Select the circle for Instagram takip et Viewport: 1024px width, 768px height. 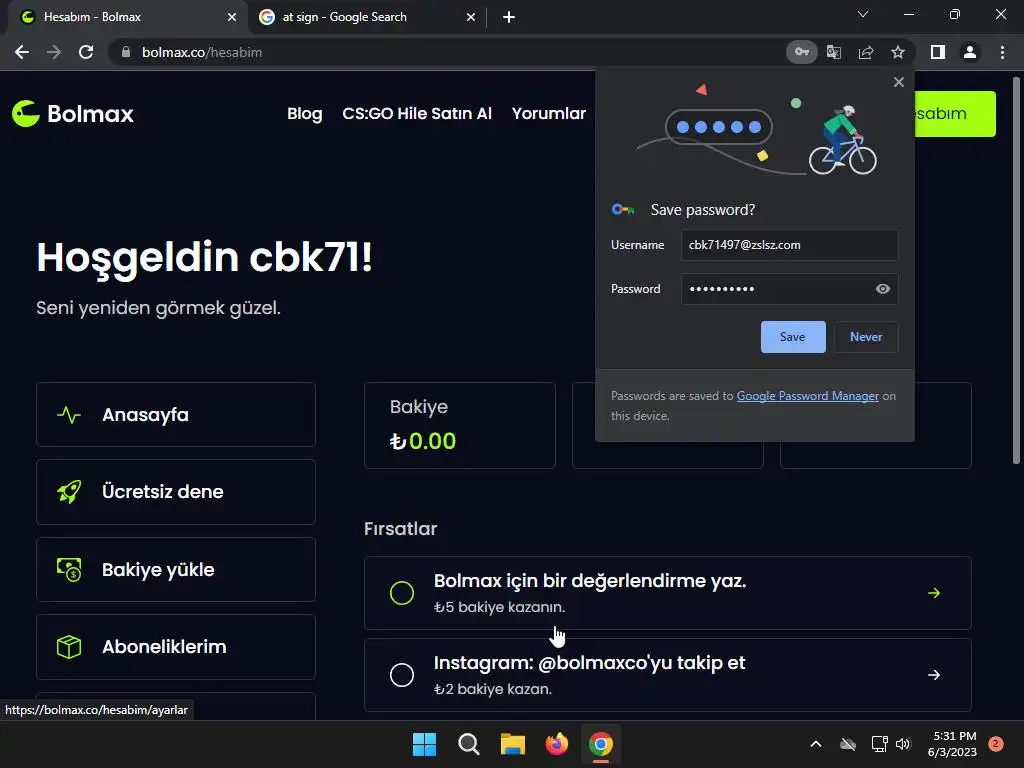(x=402, y=675)
